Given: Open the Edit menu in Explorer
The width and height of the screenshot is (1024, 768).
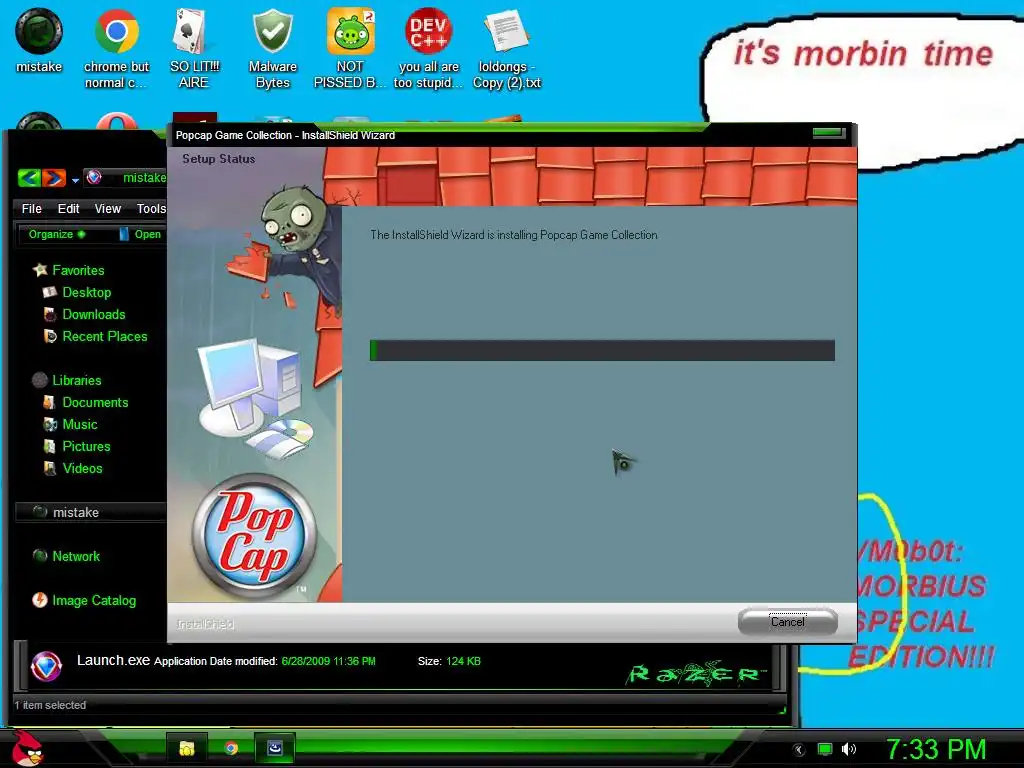Looking at the screenshot, I should click(x=68, y=208).
